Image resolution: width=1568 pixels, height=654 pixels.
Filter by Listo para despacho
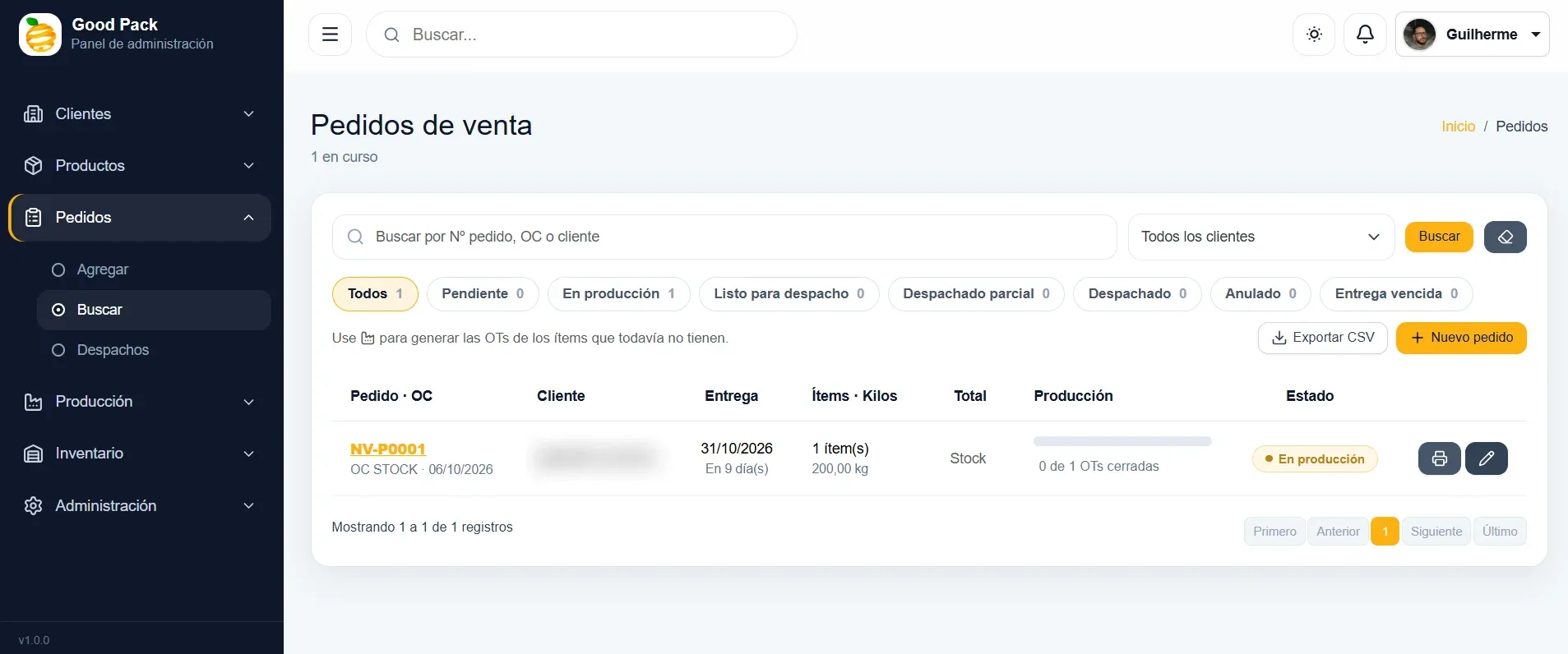tap(789, 294)
